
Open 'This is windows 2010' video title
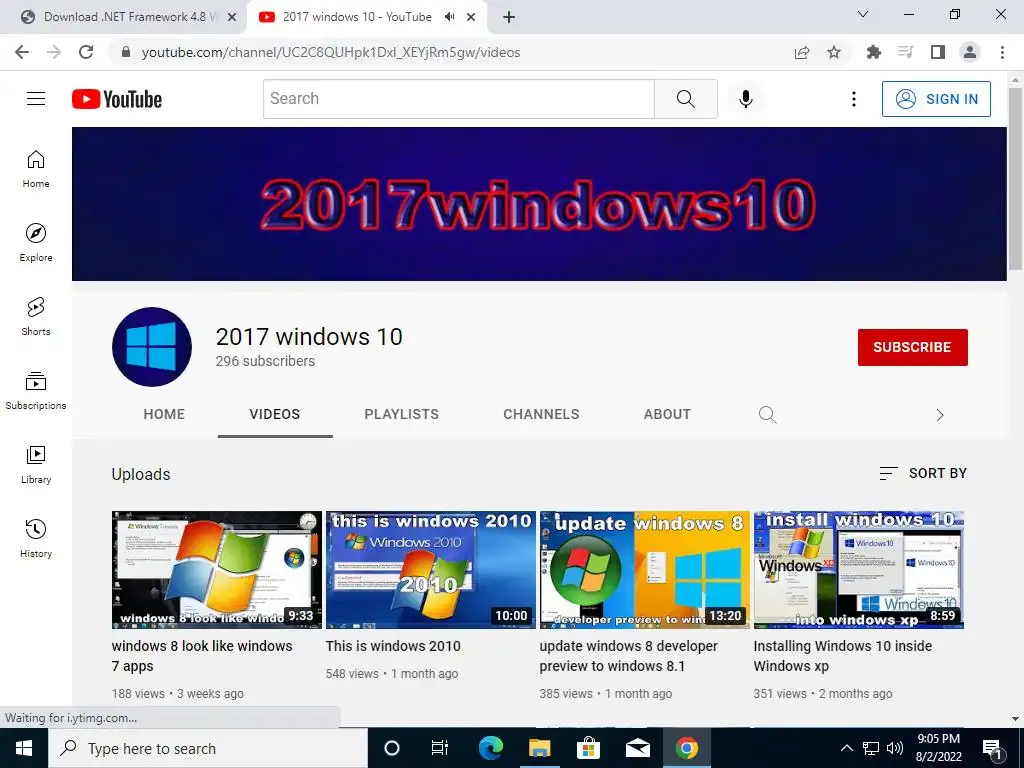tap(393, 646)
